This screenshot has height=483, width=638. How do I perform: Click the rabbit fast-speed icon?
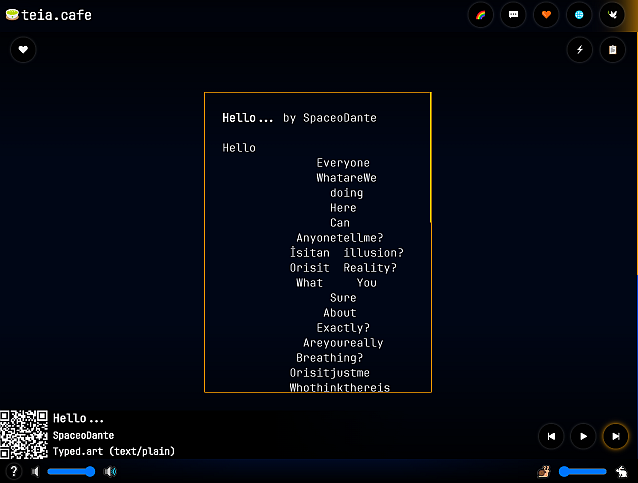[x=622, y=472]
